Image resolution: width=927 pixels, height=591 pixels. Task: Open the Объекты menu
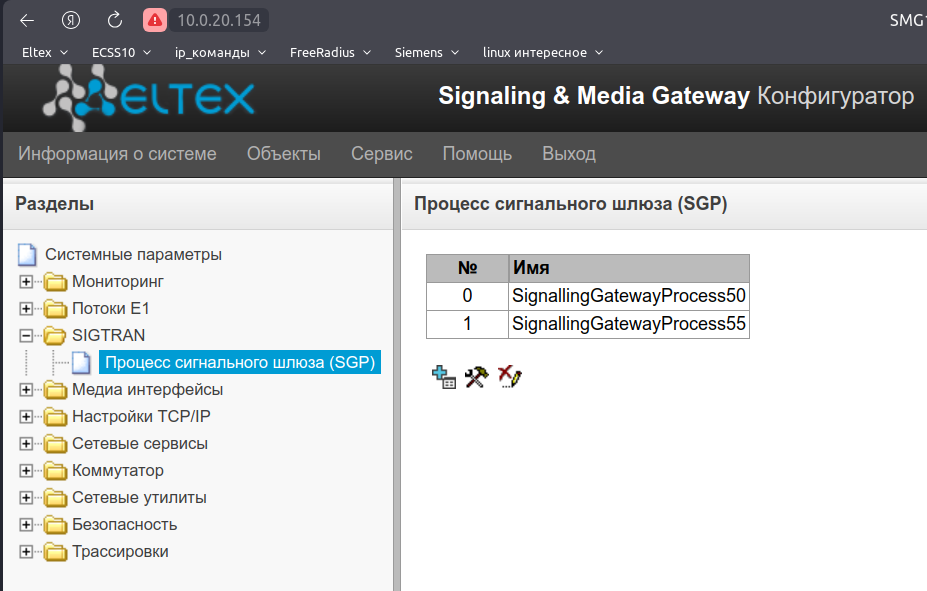(284, 154)
